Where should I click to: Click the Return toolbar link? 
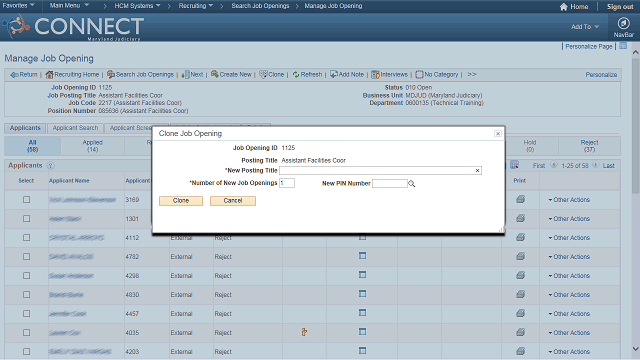[24, 75]
